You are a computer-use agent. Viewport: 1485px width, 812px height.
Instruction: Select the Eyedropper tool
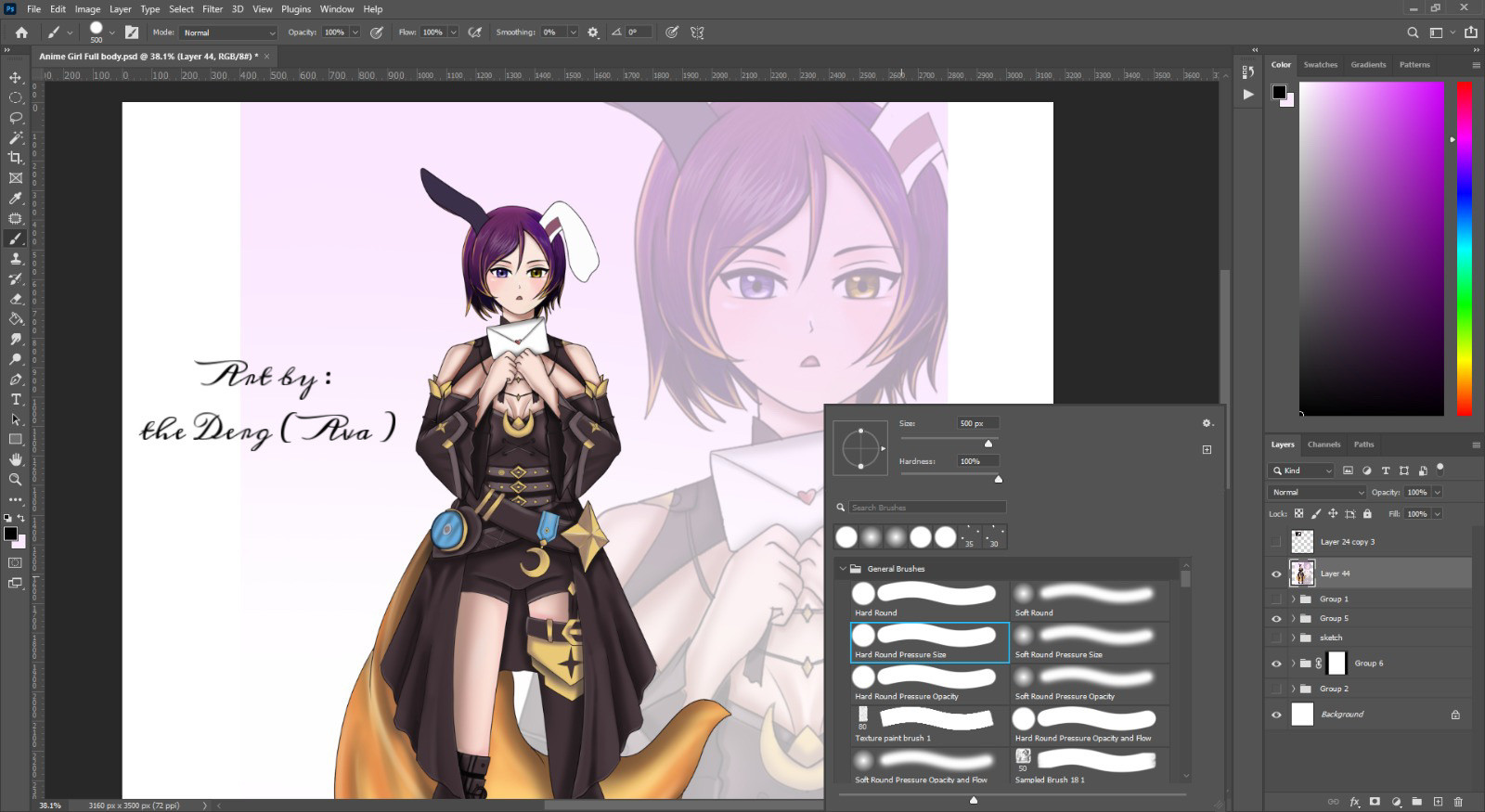click(x=16, y=198)
